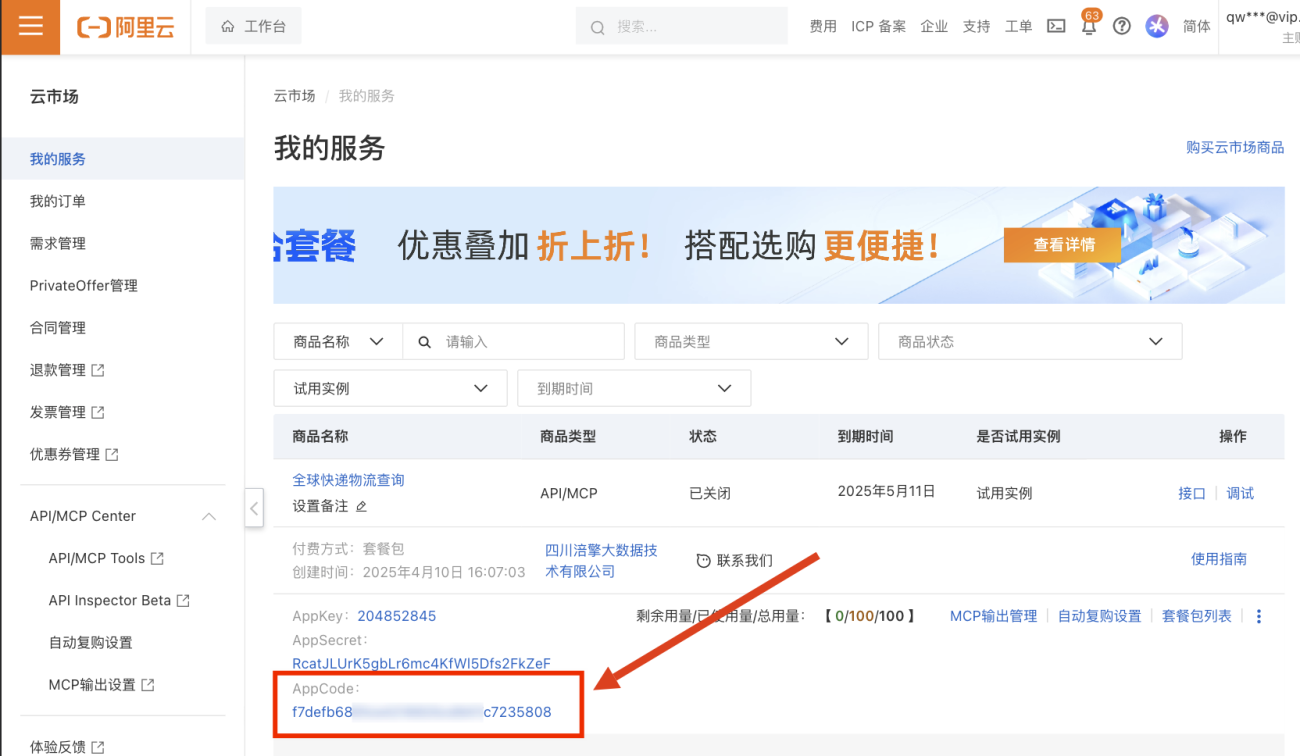Screen dimensions: 1300x756
Task: Open the 商品类型 dropdown
Action: (751, 341)
